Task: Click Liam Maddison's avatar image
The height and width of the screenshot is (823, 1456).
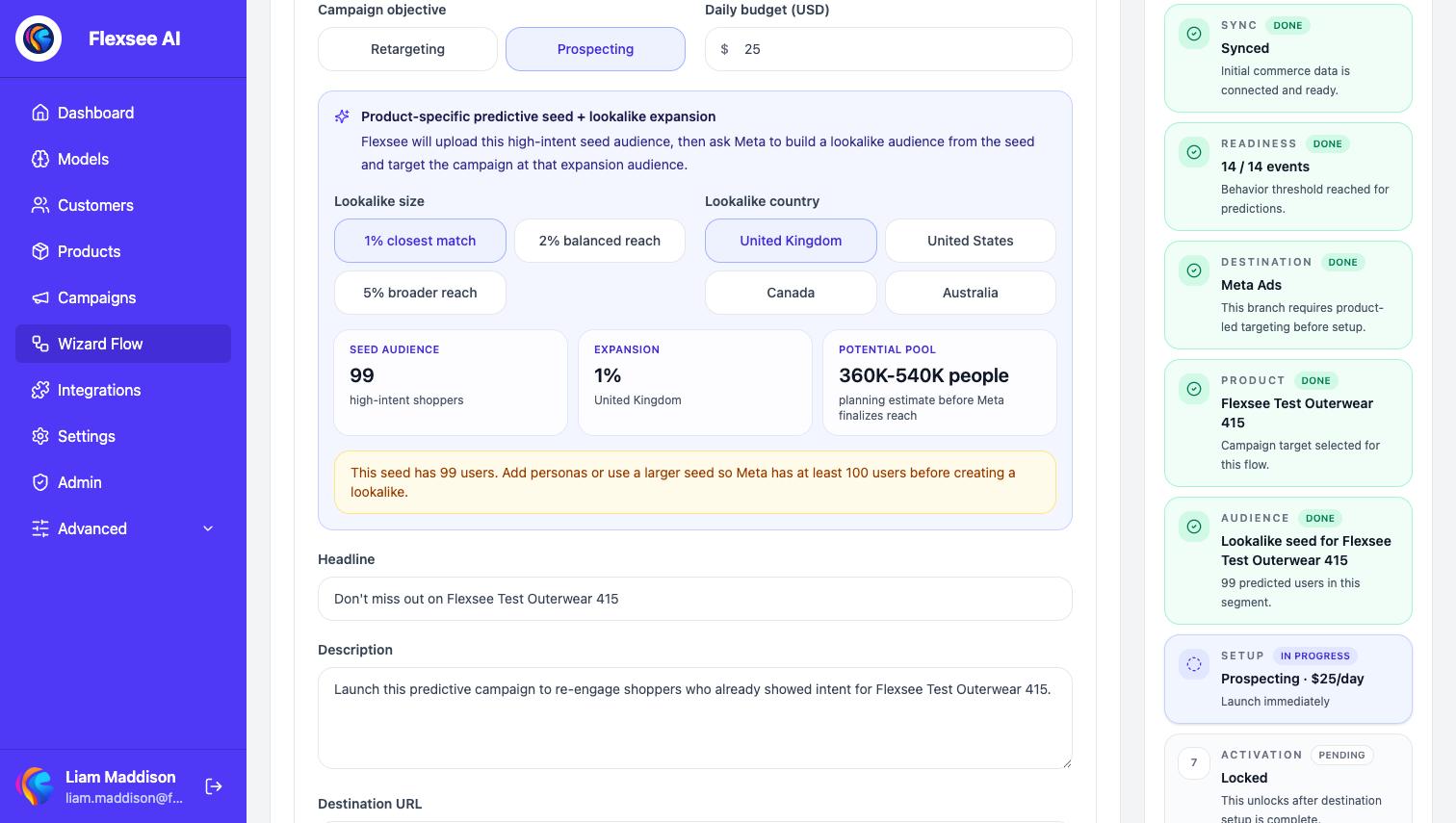Action: click(x=35, y=786)
